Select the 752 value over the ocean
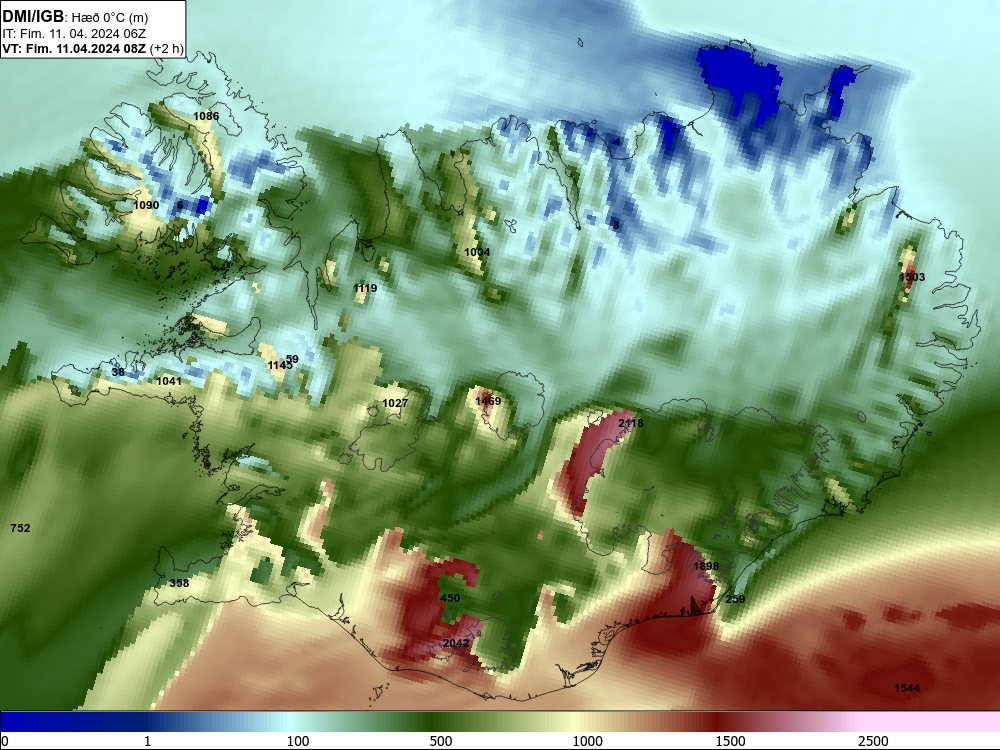The image size is (1000, 750). coord(20,528)
